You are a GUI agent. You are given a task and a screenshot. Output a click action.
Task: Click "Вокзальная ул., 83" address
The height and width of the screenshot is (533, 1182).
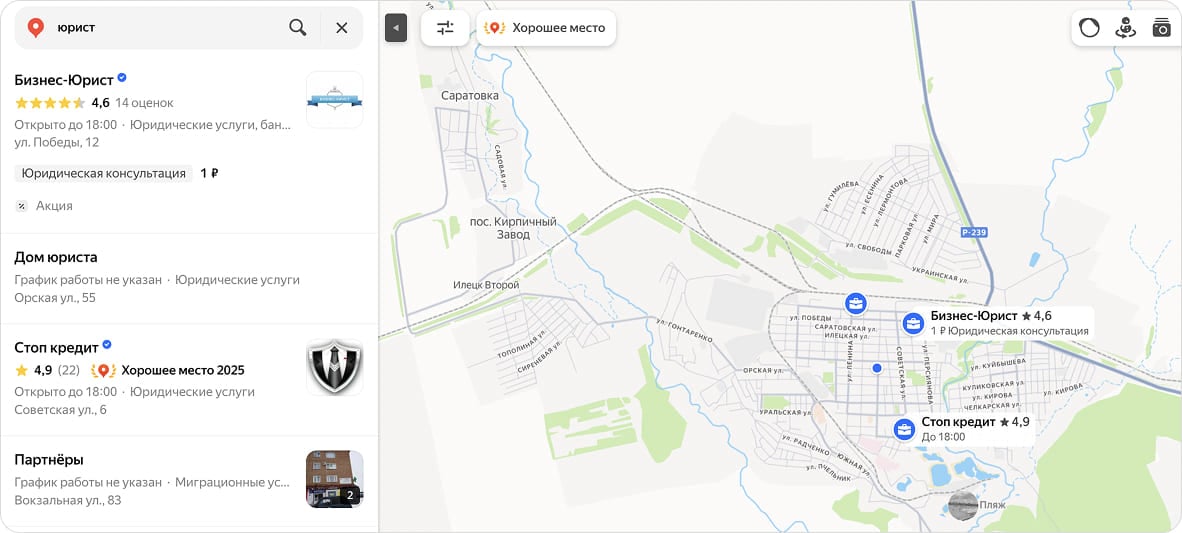point(68,500)
